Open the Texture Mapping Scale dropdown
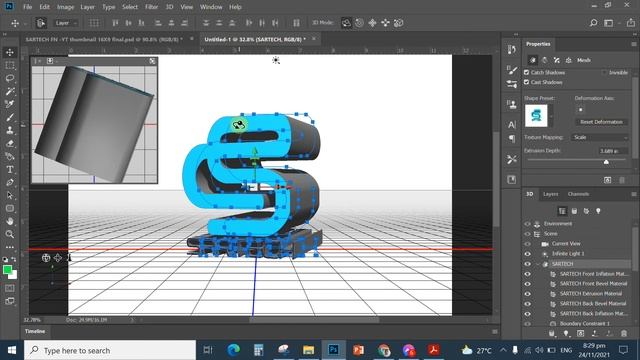 (600, 137)
